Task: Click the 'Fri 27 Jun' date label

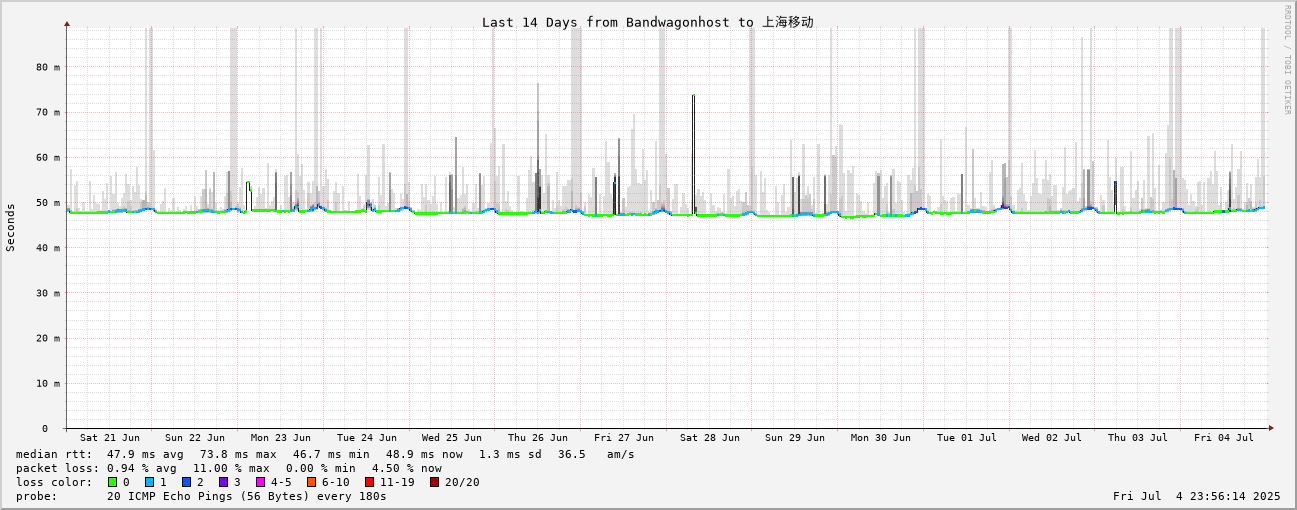Action: click(624, 438)
